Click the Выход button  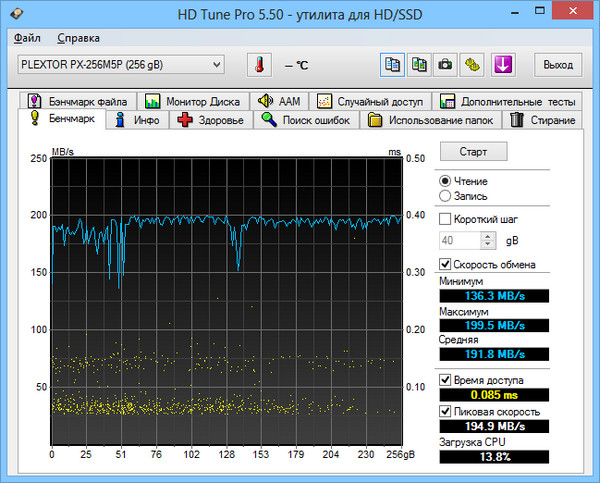coord(558,65)
